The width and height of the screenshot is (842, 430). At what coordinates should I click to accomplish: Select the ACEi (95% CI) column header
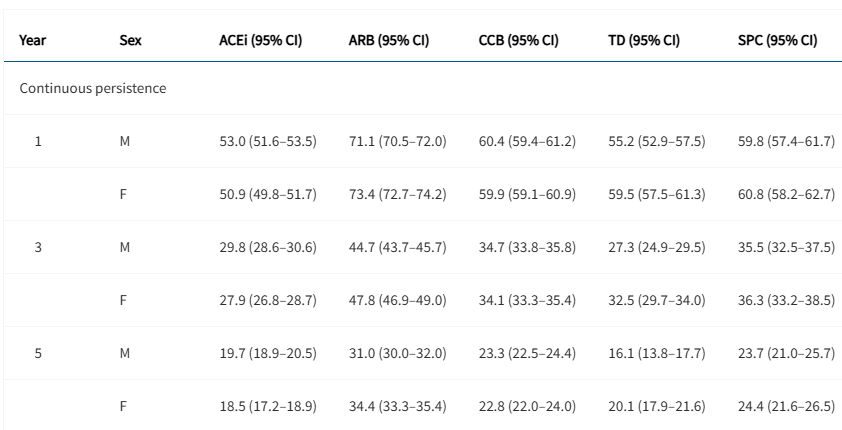pyautogui.click(x=260, y=41)
